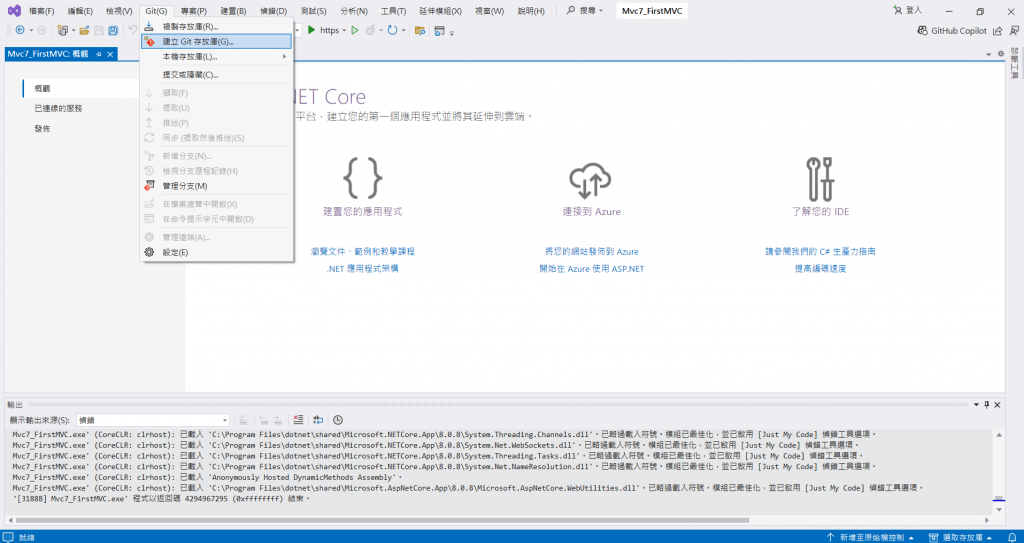Click 登入 sign-in button
This screenshot has width=1024, height=543.
907,10
